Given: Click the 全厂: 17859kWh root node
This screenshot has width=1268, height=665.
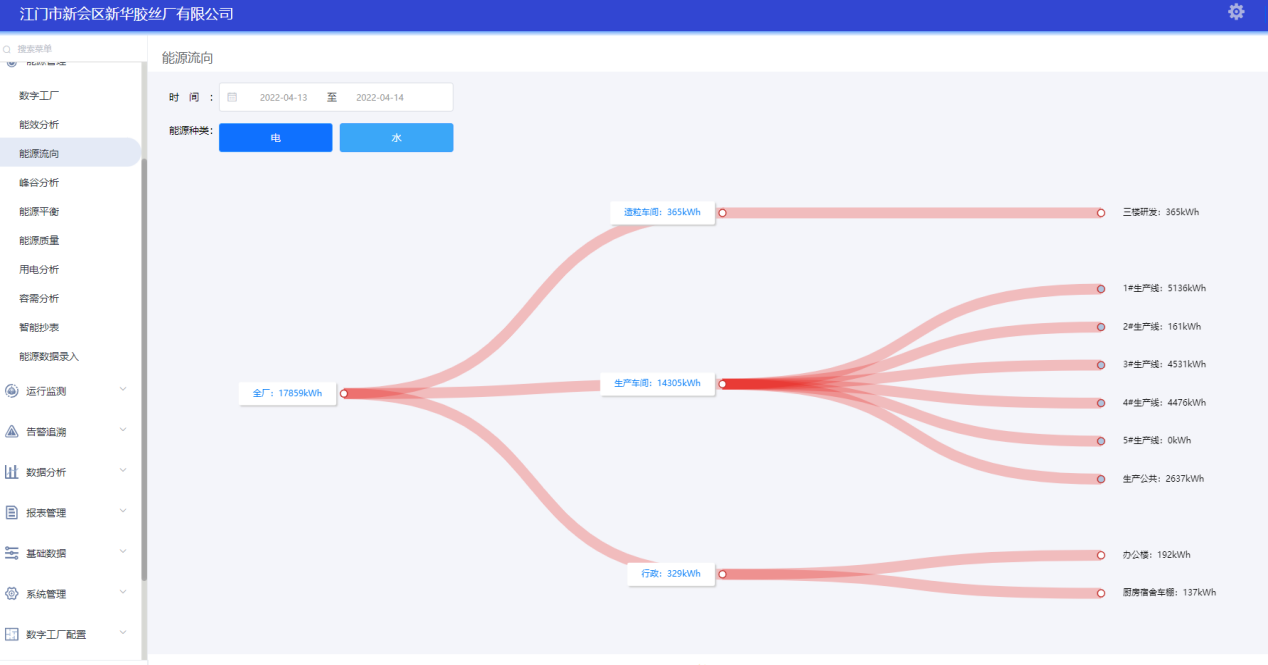Looking at the screenshot, I should (287, 393).
